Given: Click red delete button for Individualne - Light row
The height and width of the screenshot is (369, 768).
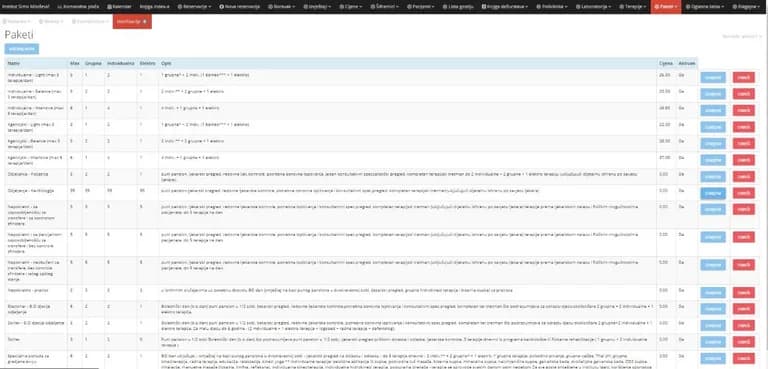Looking at the screenshot, I should (x=744, y=77).
